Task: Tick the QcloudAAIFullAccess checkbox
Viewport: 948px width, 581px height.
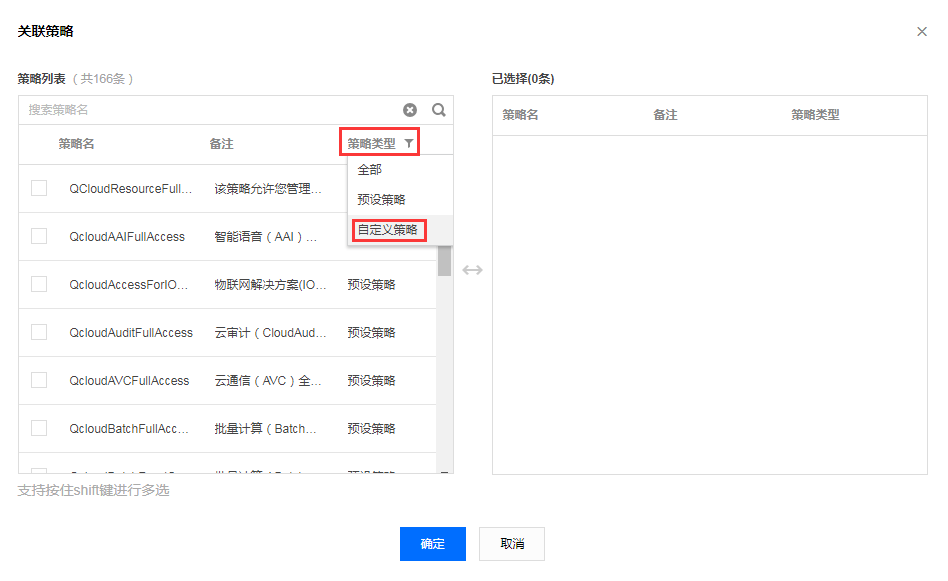Action: (39, 236)
